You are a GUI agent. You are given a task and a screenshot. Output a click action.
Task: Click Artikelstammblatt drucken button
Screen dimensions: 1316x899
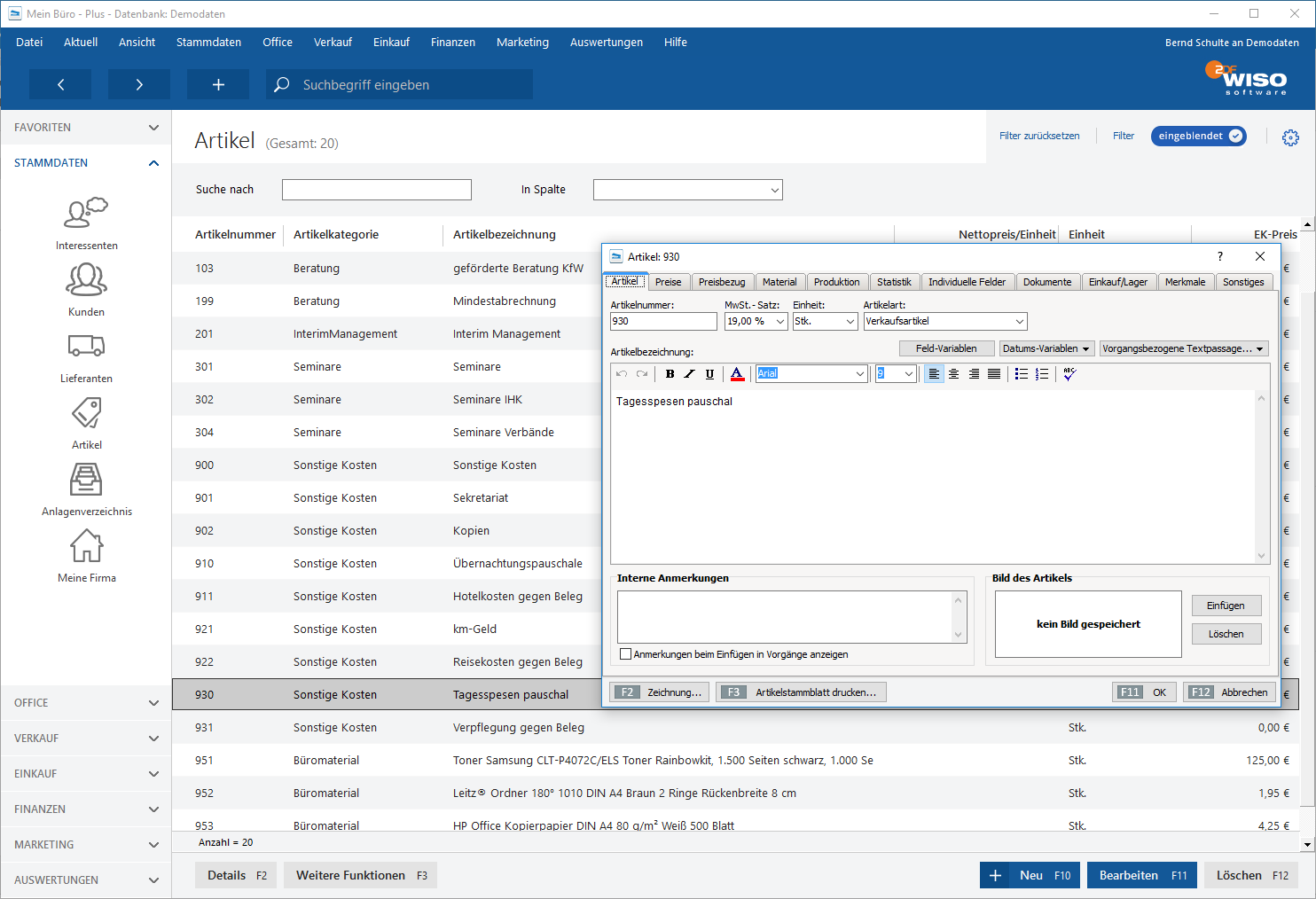click(x=802, y=692)
